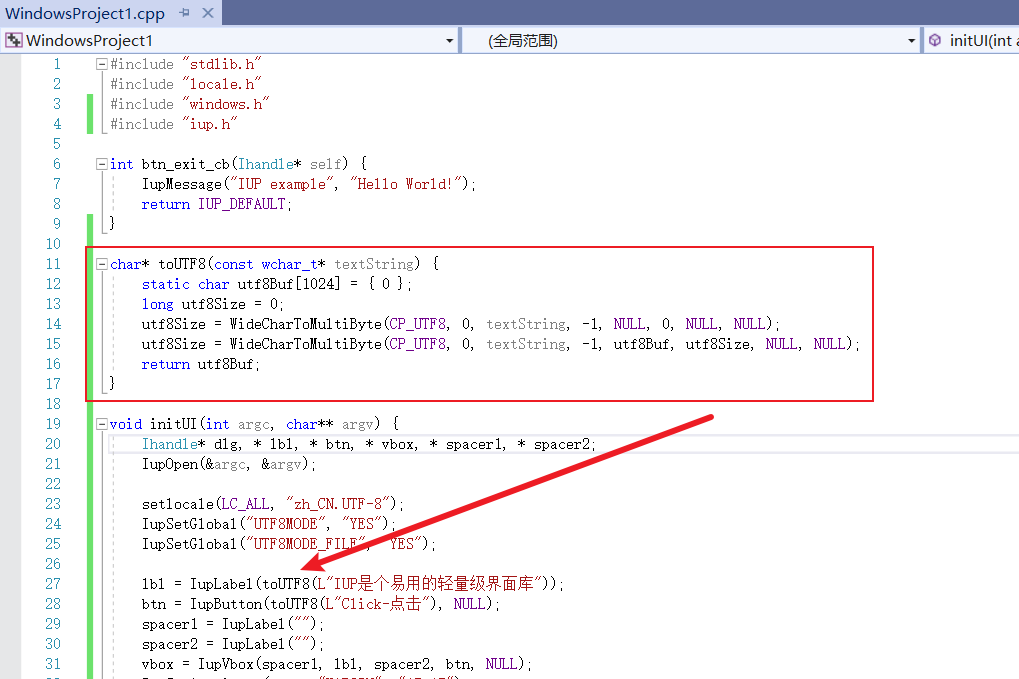1019x679 pixels.
Task: Click the "Click-点击" string literal
Action: click(x=378, y=604)
